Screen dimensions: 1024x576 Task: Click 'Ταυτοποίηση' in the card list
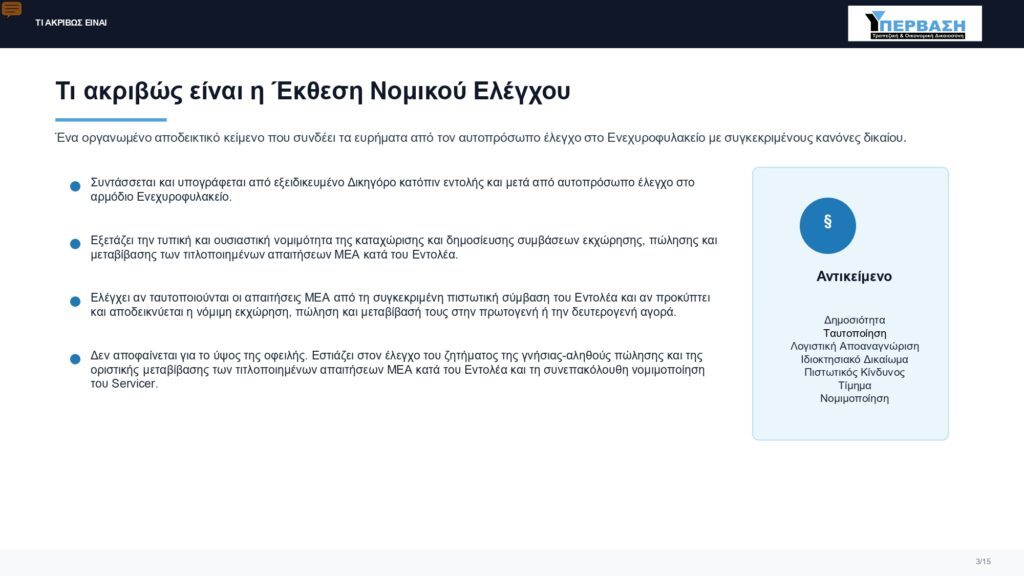tap(854, 333)
